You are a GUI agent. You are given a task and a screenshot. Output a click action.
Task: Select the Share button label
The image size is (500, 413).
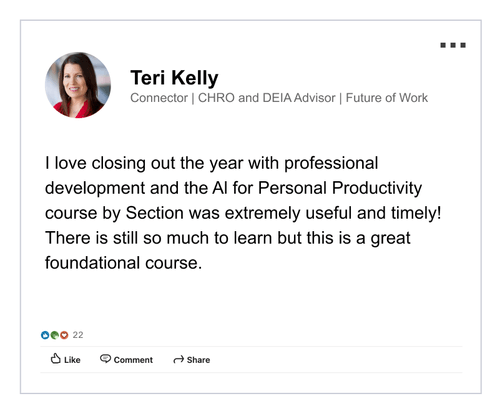point(198,360)
